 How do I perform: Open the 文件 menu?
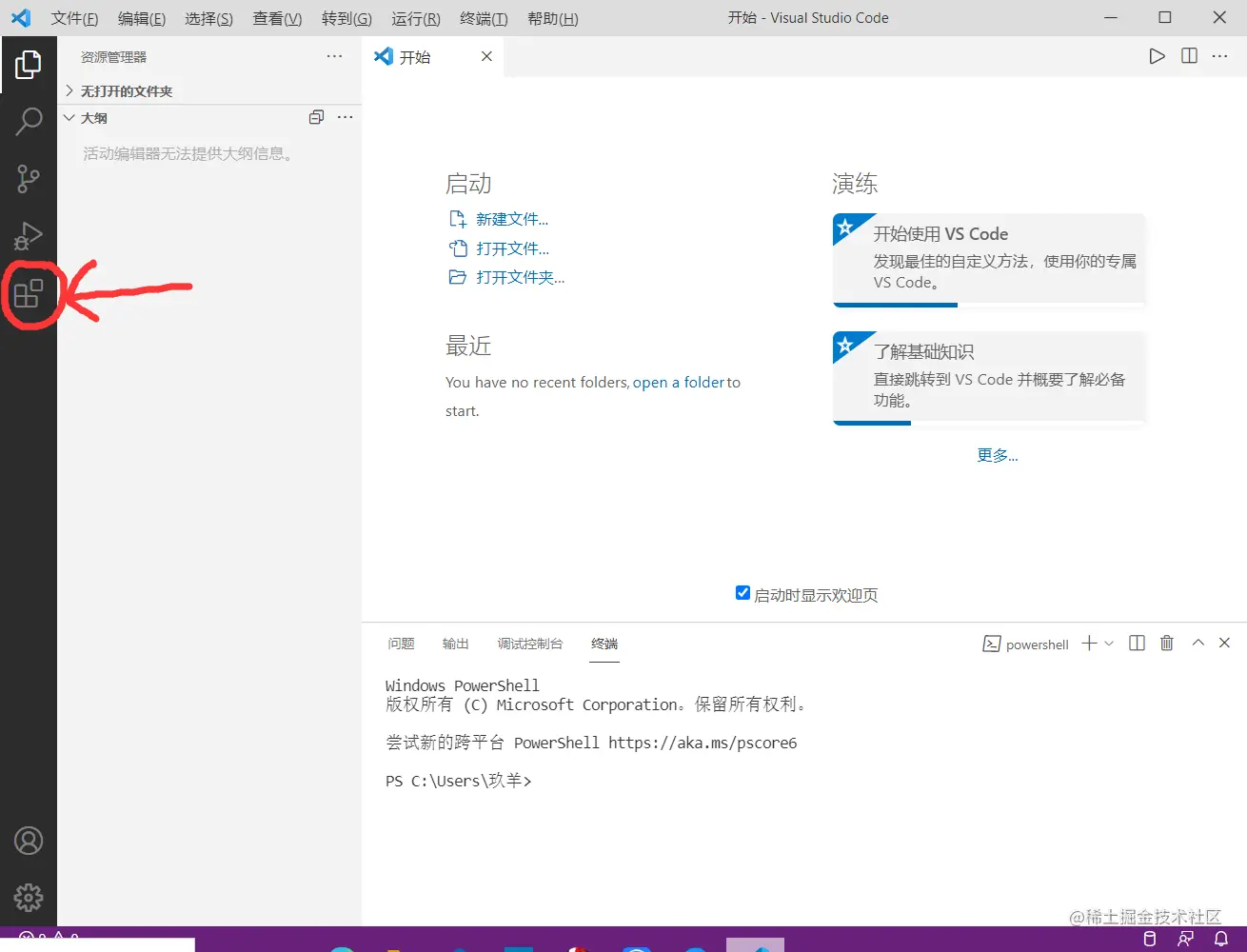click(74, 18)
